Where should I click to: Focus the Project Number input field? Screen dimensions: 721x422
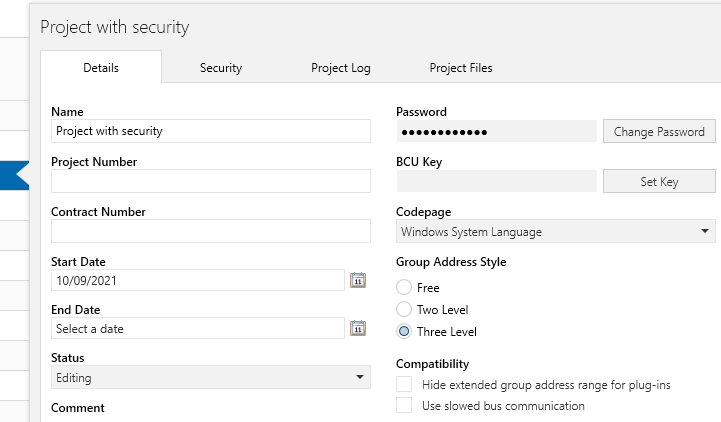point(211,181)
